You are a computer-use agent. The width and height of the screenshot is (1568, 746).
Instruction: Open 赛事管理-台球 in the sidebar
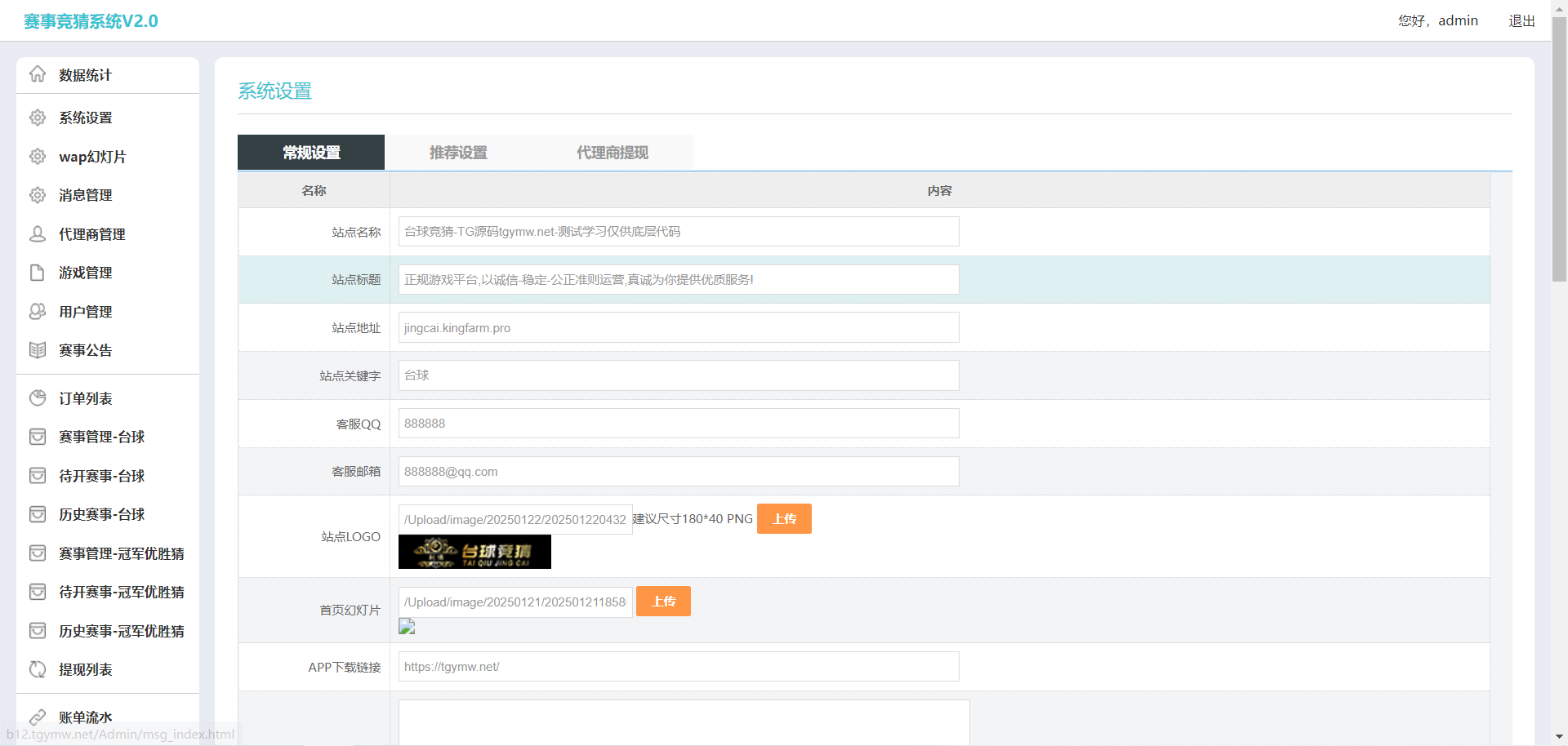101,437
